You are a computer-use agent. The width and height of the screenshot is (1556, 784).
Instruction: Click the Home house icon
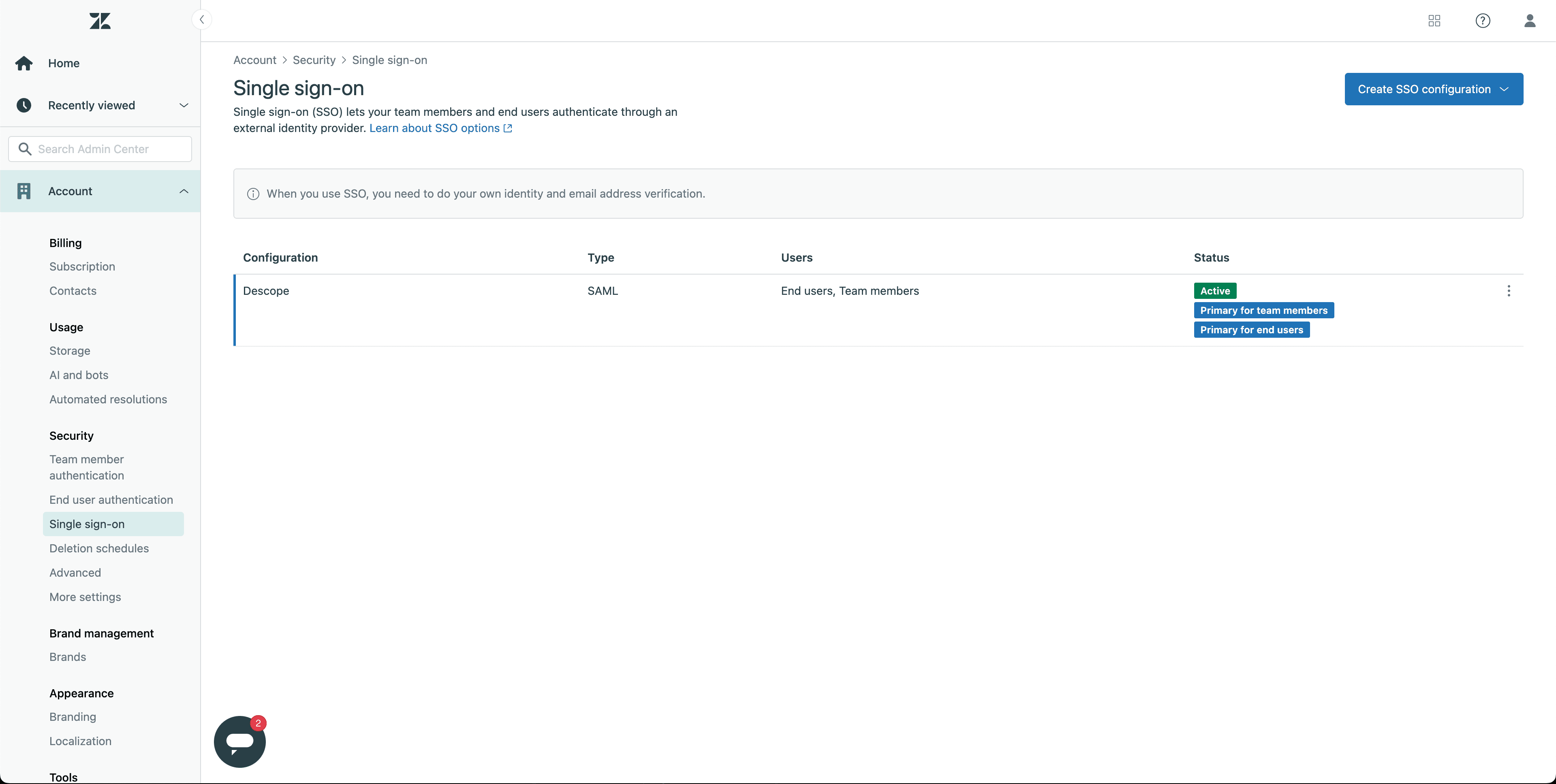point(24,63)
